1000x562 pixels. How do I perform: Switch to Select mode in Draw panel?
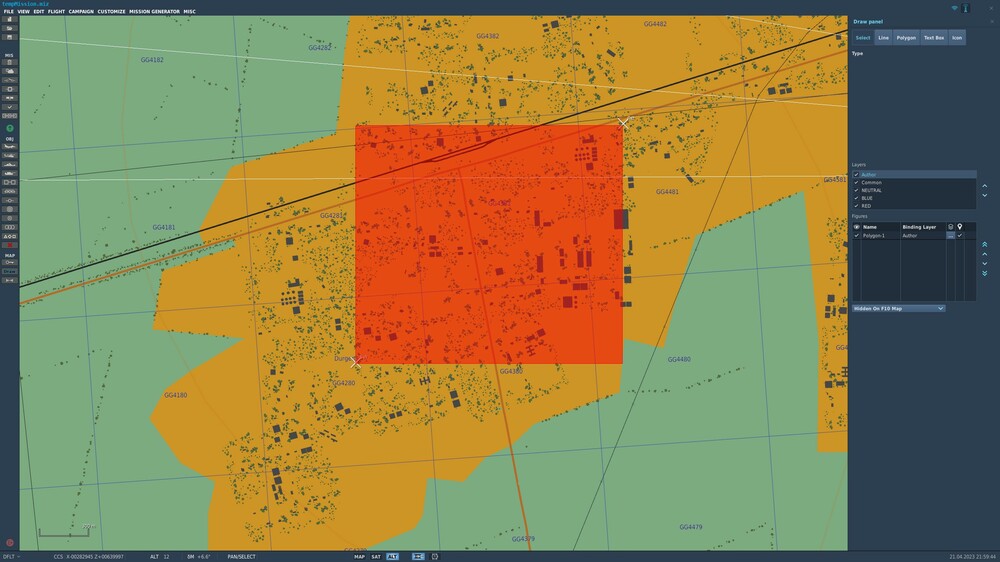tap(863, 38)
